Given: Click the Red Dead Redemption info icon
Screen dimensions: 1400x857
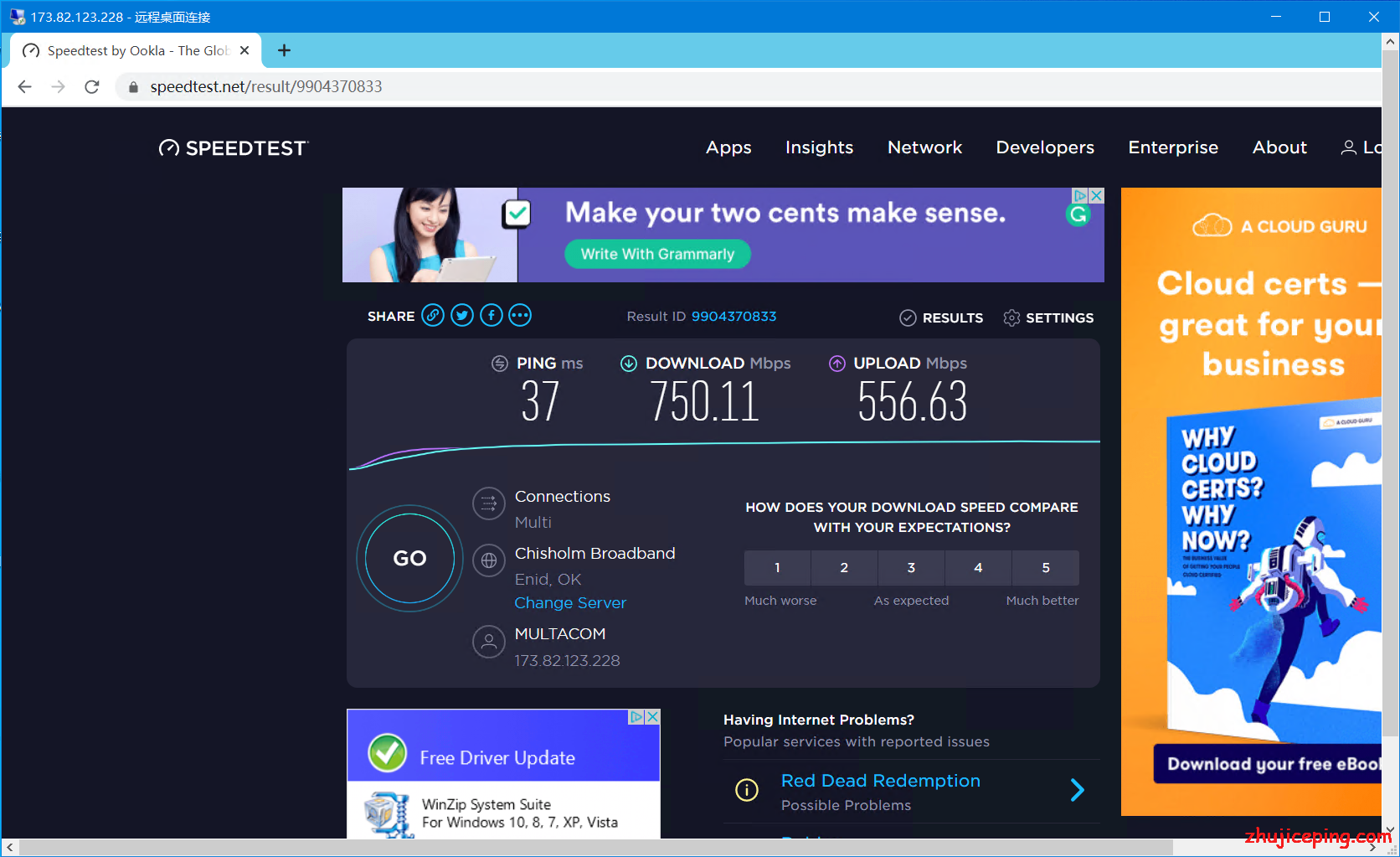Looking at the screenshot, I should [747, 790].
